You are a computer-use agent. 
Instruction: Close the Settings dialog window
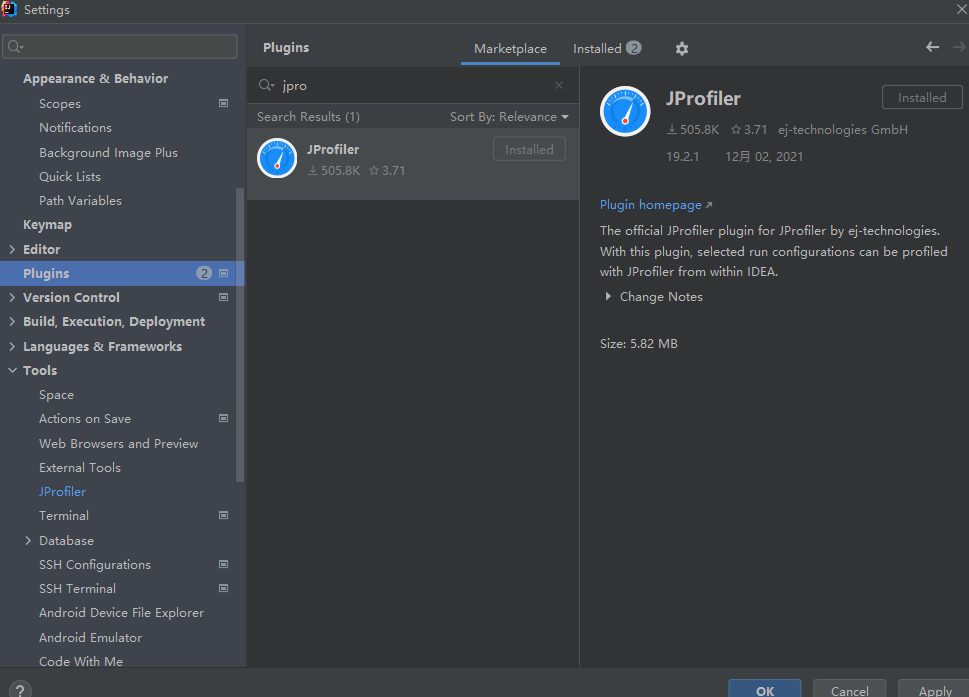click(x=962, y=9)
